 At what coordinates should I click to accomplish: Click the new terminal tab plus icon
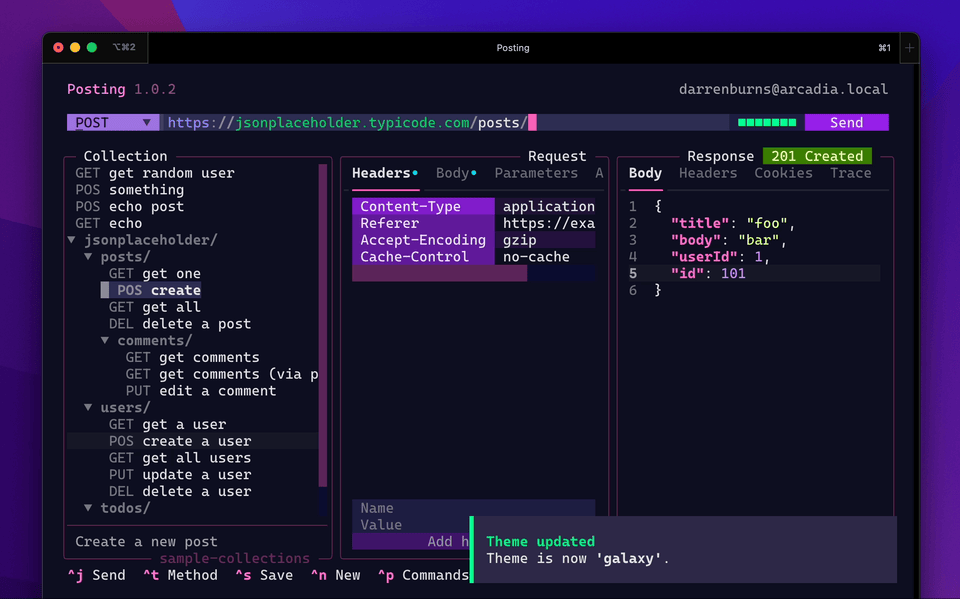pos(908,47)
